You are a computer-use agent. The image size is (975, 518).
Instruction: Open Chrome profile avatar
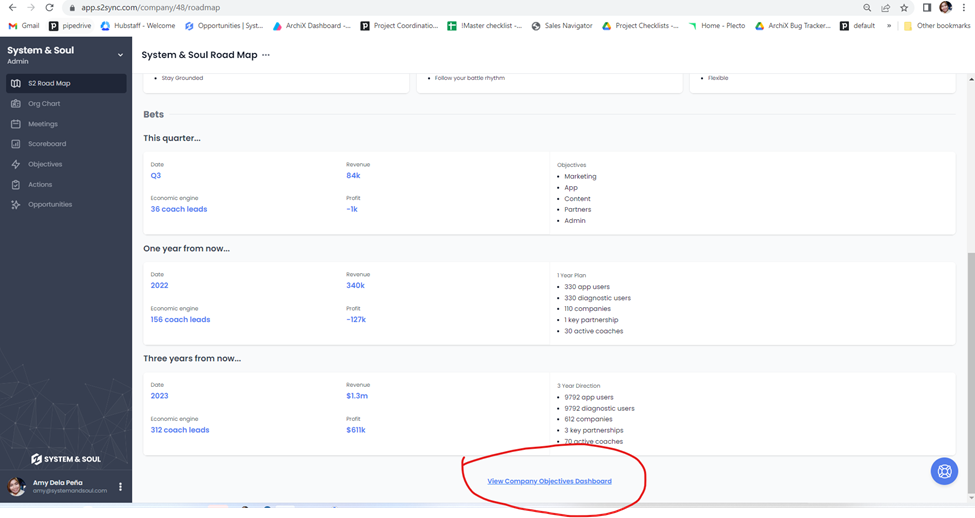(946, 7)
